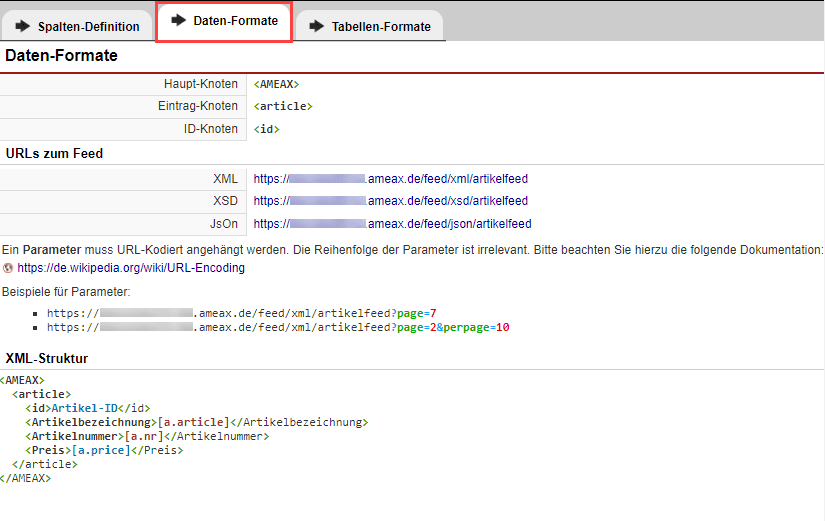825x521 pixels.
Task: Follow the JsOn artikelfeed link
Action: [392, 224]
